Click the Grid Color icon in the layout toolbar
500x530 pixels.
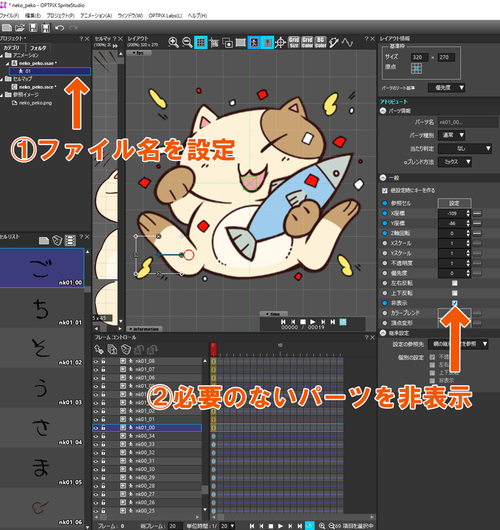click(x=307, y=42)
